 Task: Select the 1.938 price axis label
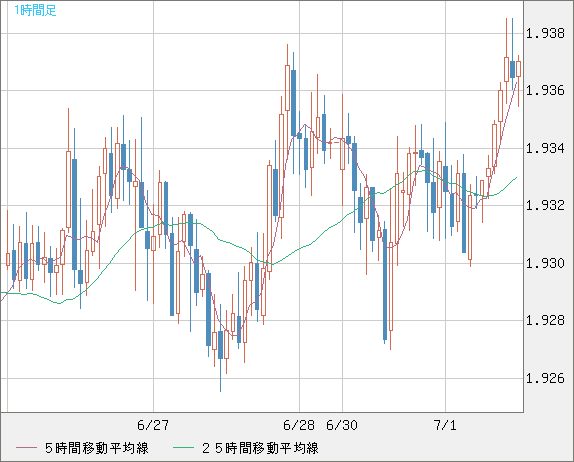point(545,34)
